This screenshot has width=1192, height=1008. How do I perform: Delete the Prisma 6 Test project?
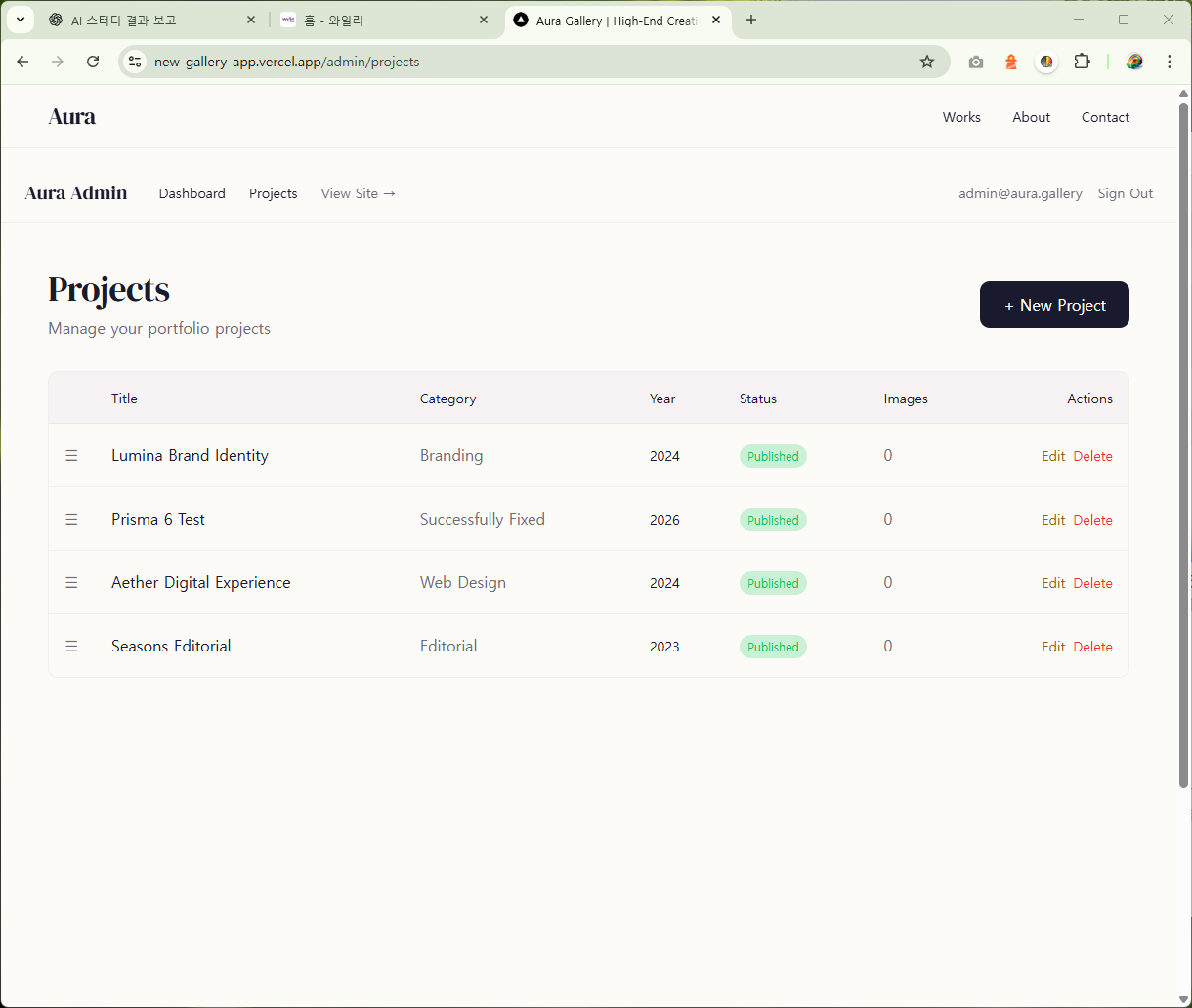[1092, 520]
